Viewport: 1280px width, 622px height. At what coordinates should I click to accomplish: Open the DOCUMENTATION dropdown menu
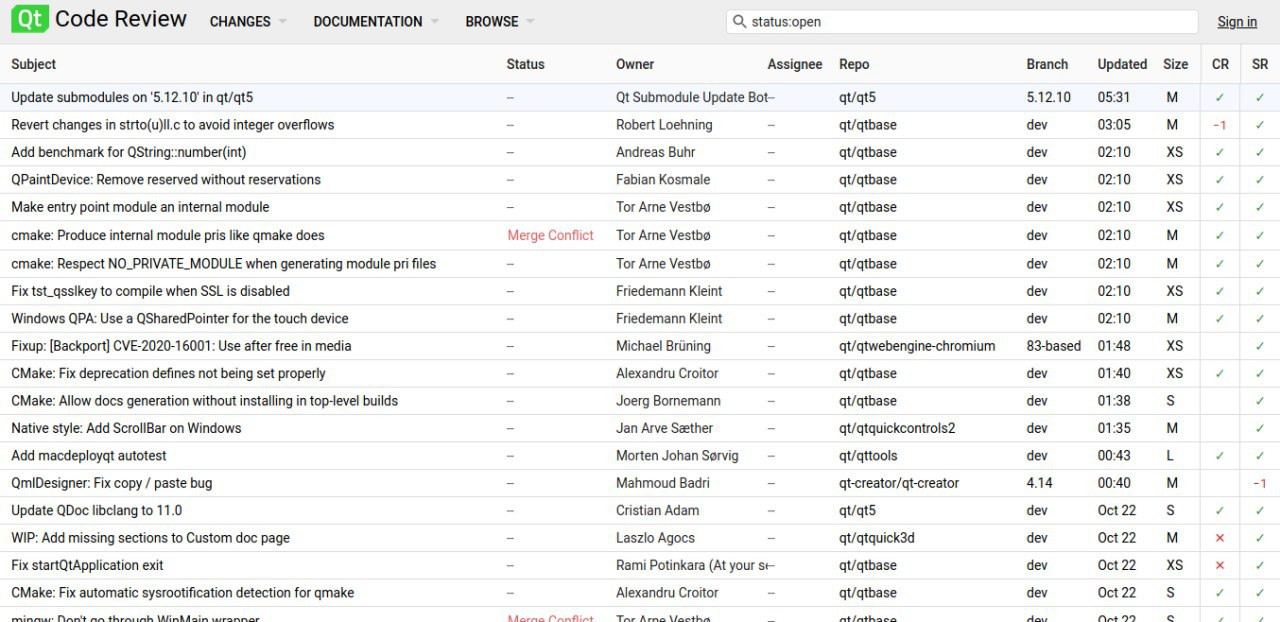coord(376,21)
